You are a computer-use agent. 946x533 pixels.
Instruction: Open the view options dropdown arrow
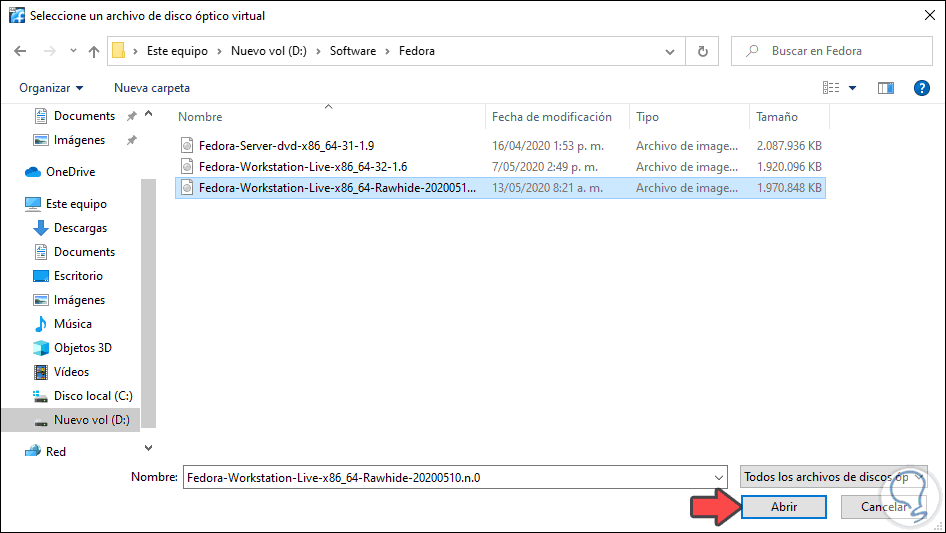click(x=852, y=88)
